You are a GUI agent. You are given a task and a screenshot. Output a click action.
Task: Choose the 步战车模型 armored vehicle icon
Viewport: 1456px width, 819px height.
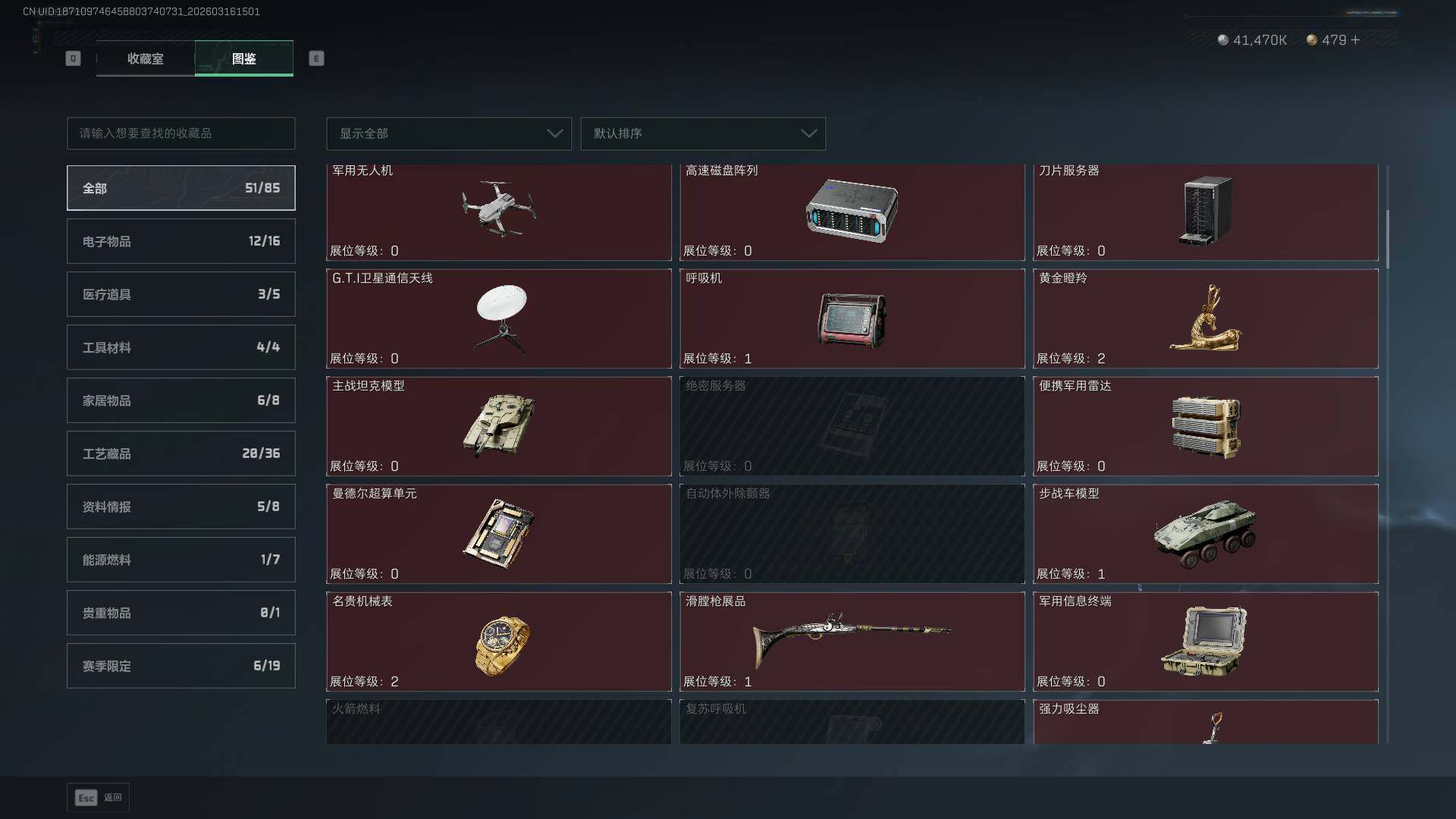[1204, 533]
